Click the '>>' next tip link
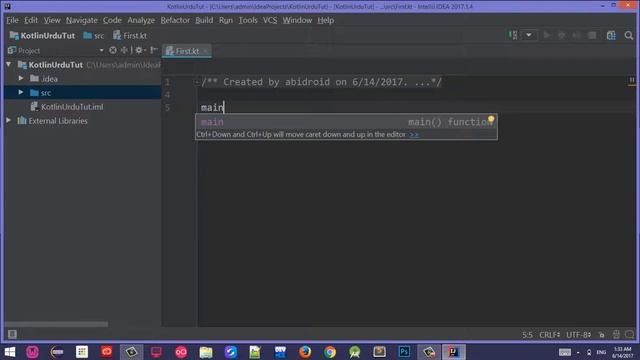Screen dimensions: 640x360 click(414, 134)
